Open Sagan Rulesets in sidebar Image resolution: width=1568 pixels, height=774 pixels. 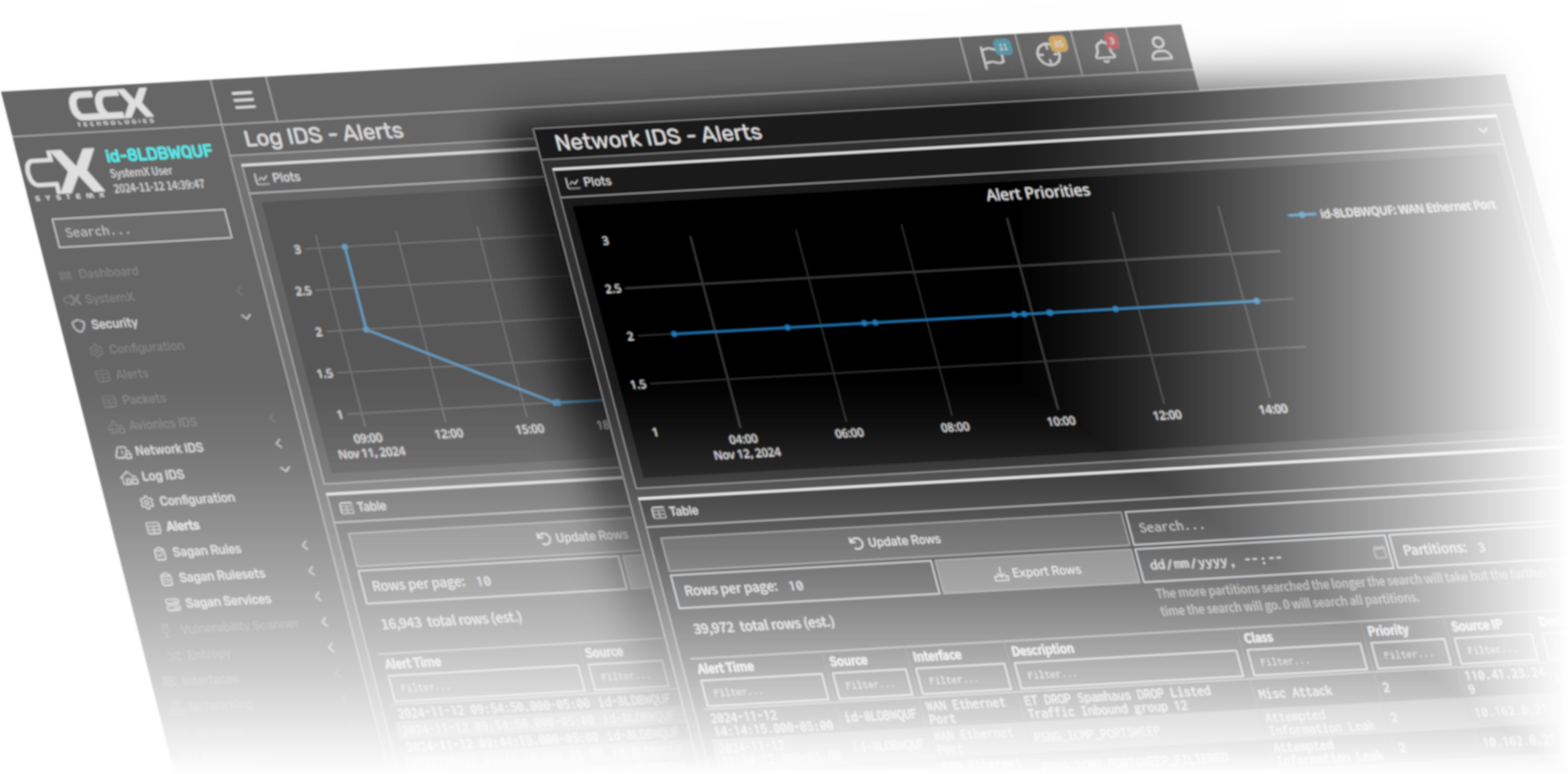(221, 575)
